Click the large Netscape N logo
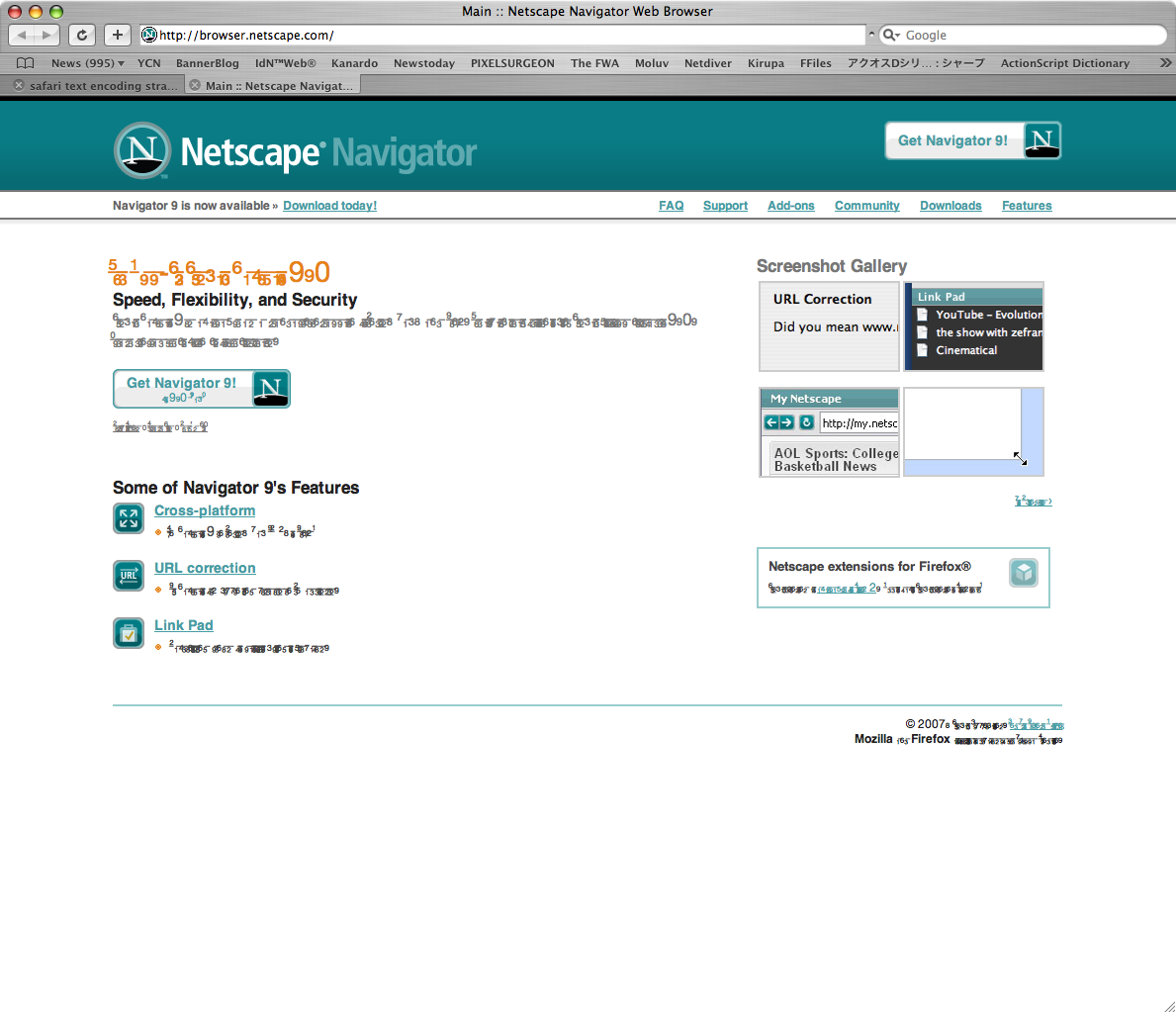The image size is (1176, 1013). point(142,150)
